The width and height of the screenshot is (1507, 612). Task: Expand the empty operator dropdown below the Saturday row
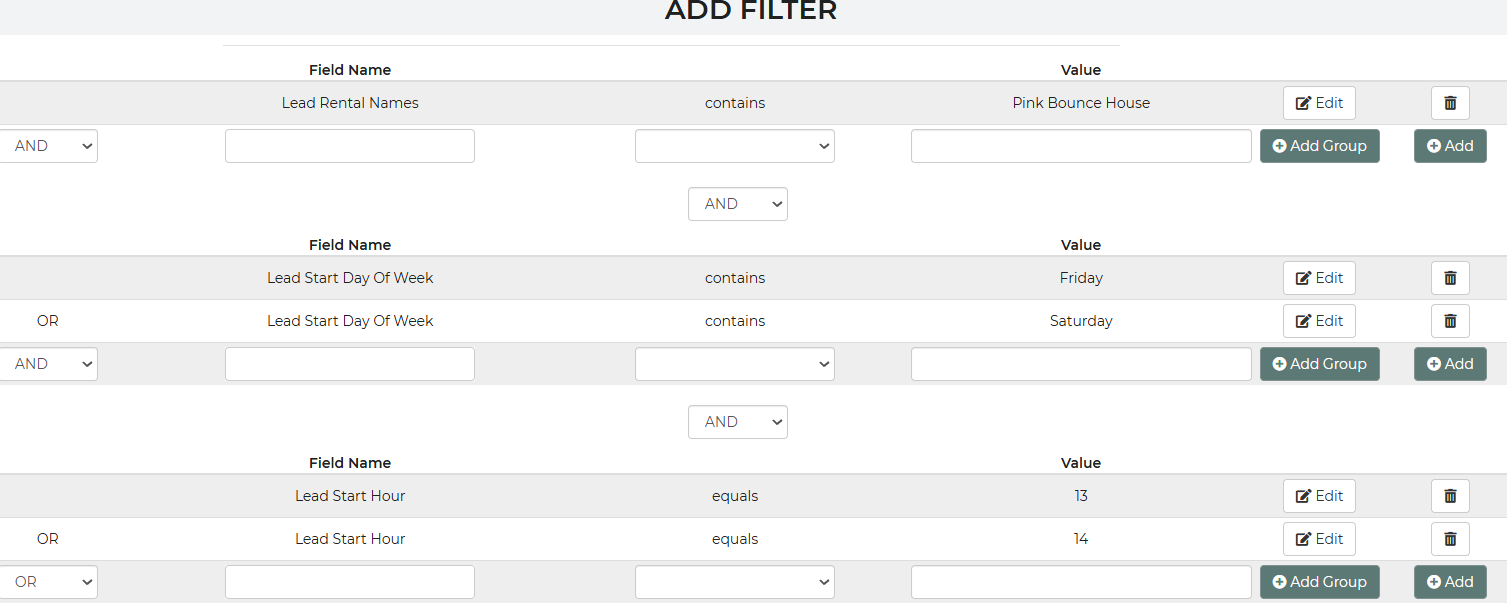coord(735,364)
